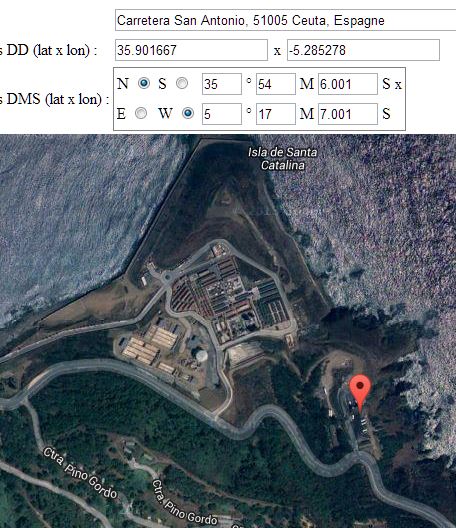
Task: Click the longitude minutes field showing 17
Action: [276, 114]
